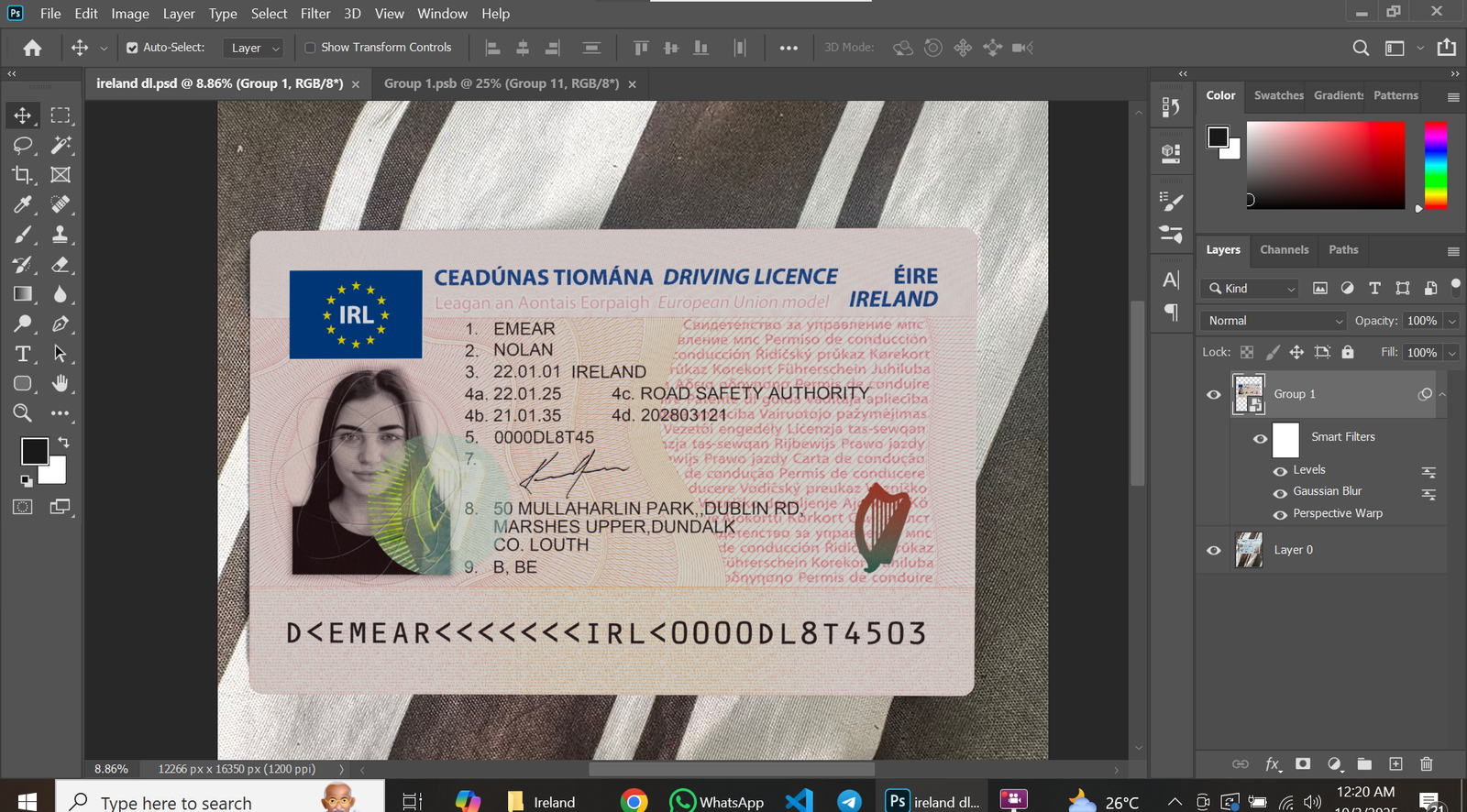Activate the Hand tool
The height and width of the screenshot is (812, 1467).
61,383
